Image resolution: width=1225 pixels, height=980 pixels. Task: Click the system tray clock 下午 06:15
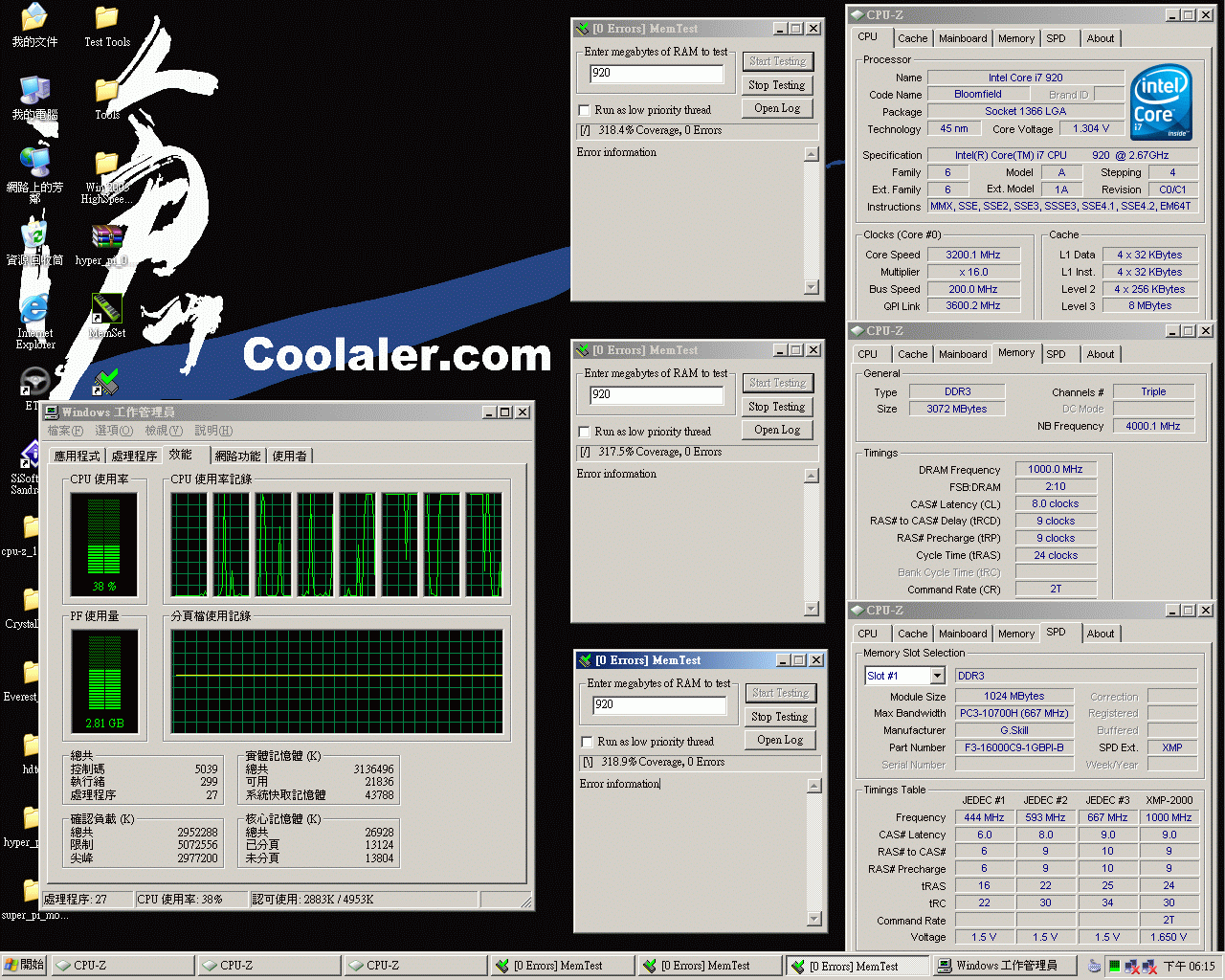point(1190,967)
